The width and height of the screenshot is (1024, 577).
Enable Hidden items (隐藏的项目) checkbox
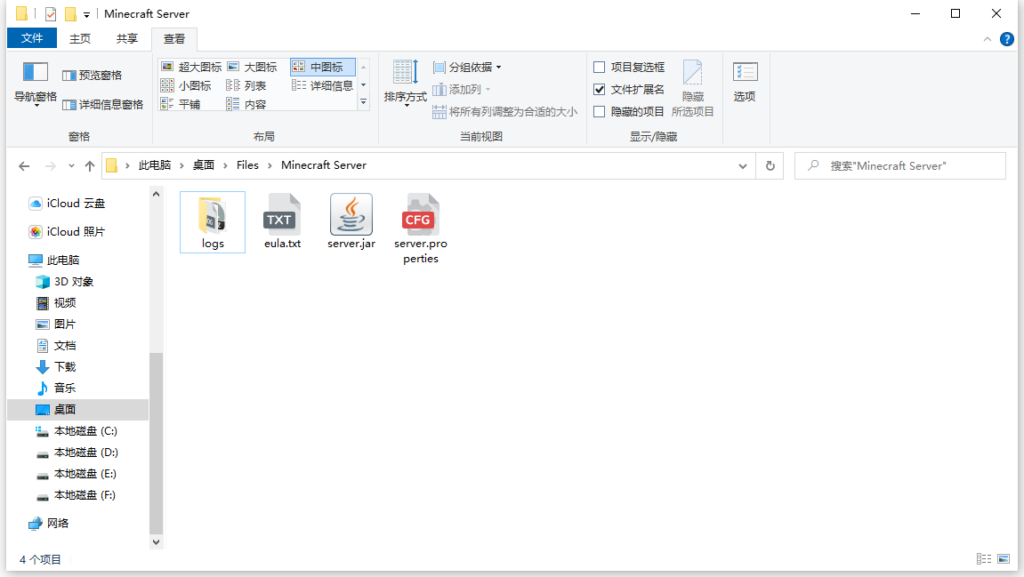pos(629,112)
